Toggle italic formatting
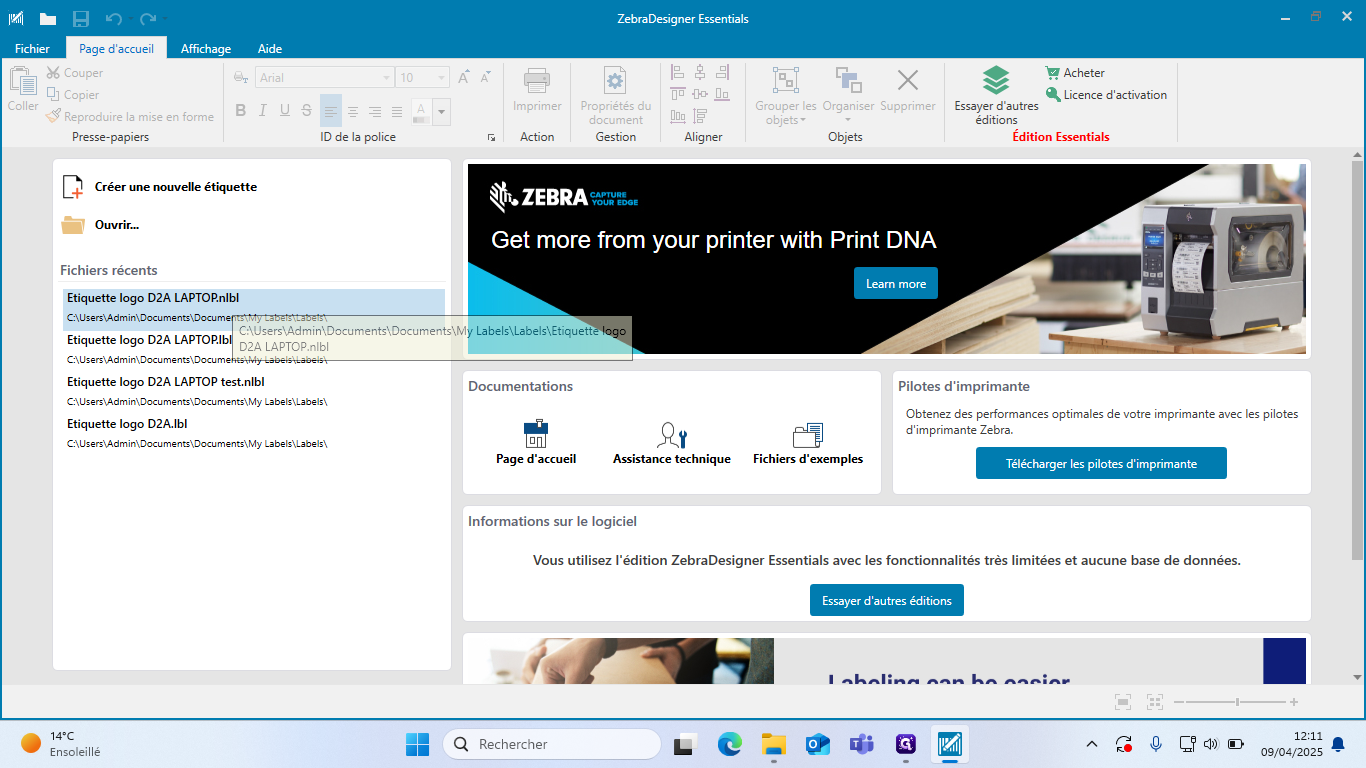1366x768 pixels. point(262,111)
